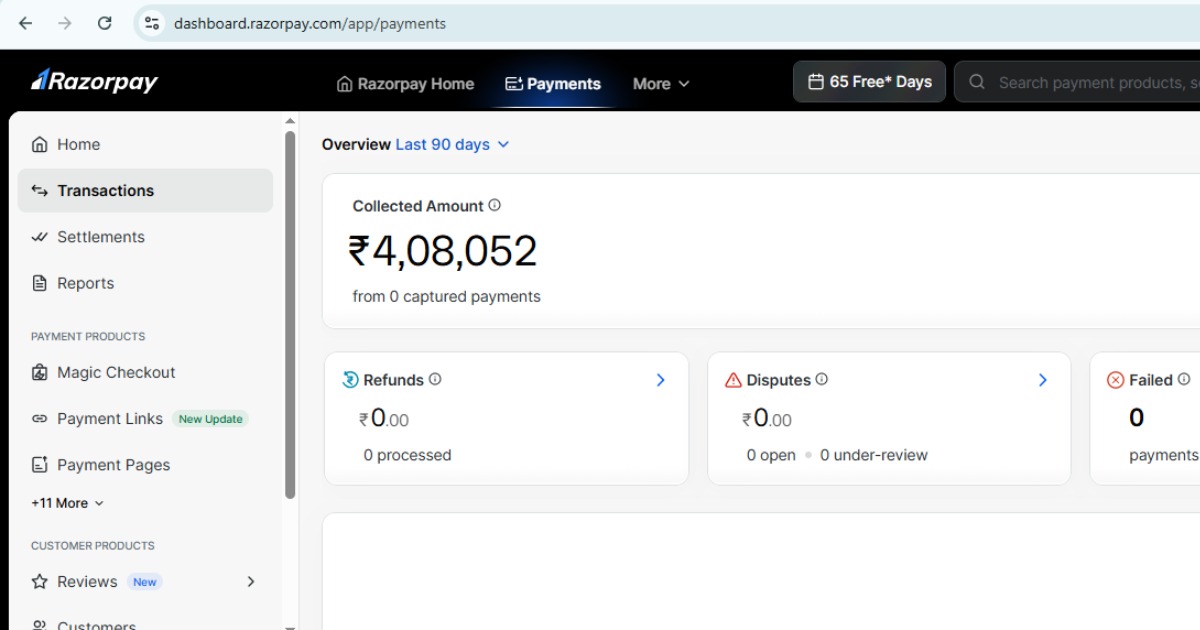The width and height of the screenshot is (1200, 630).
Task: Open Refunds details with the arrow
Action: [660, 380]
